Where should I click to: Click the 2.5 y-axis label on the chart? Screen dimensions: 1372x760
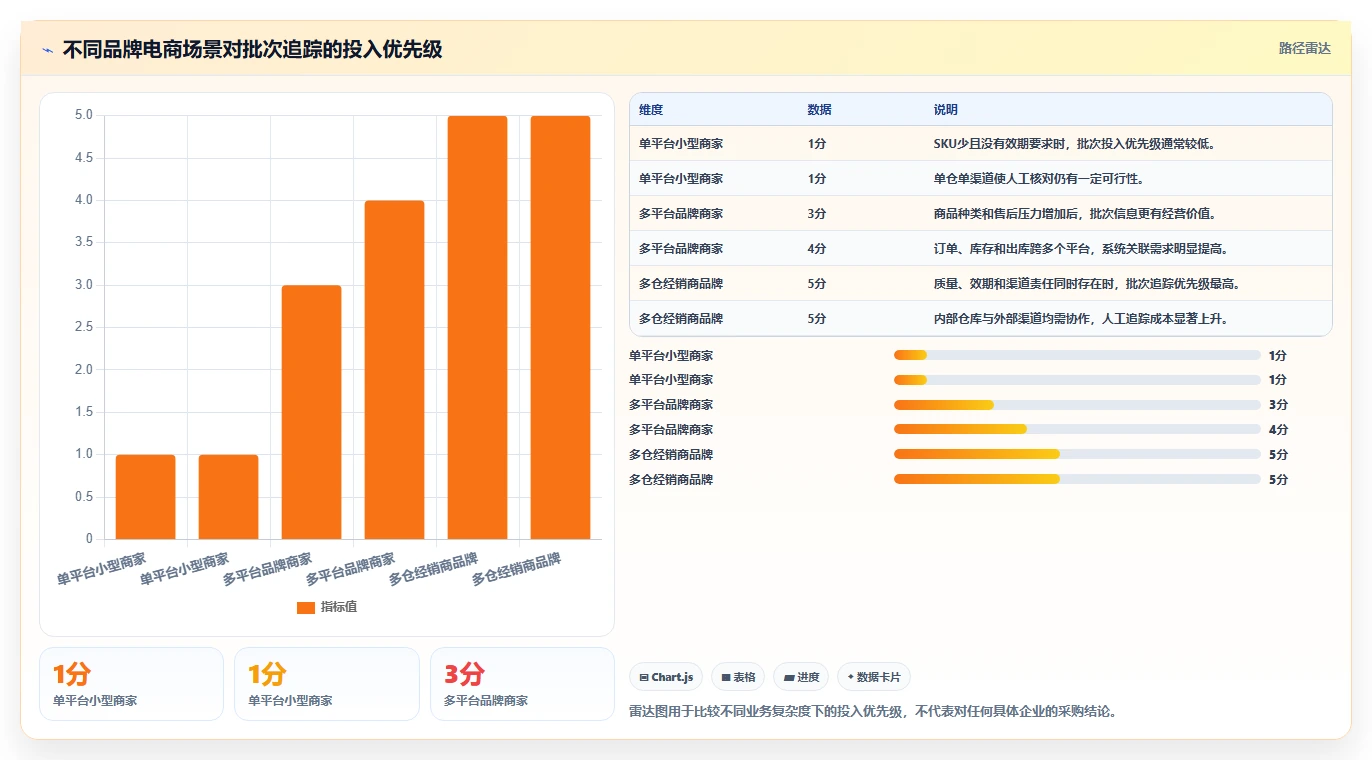84,327
